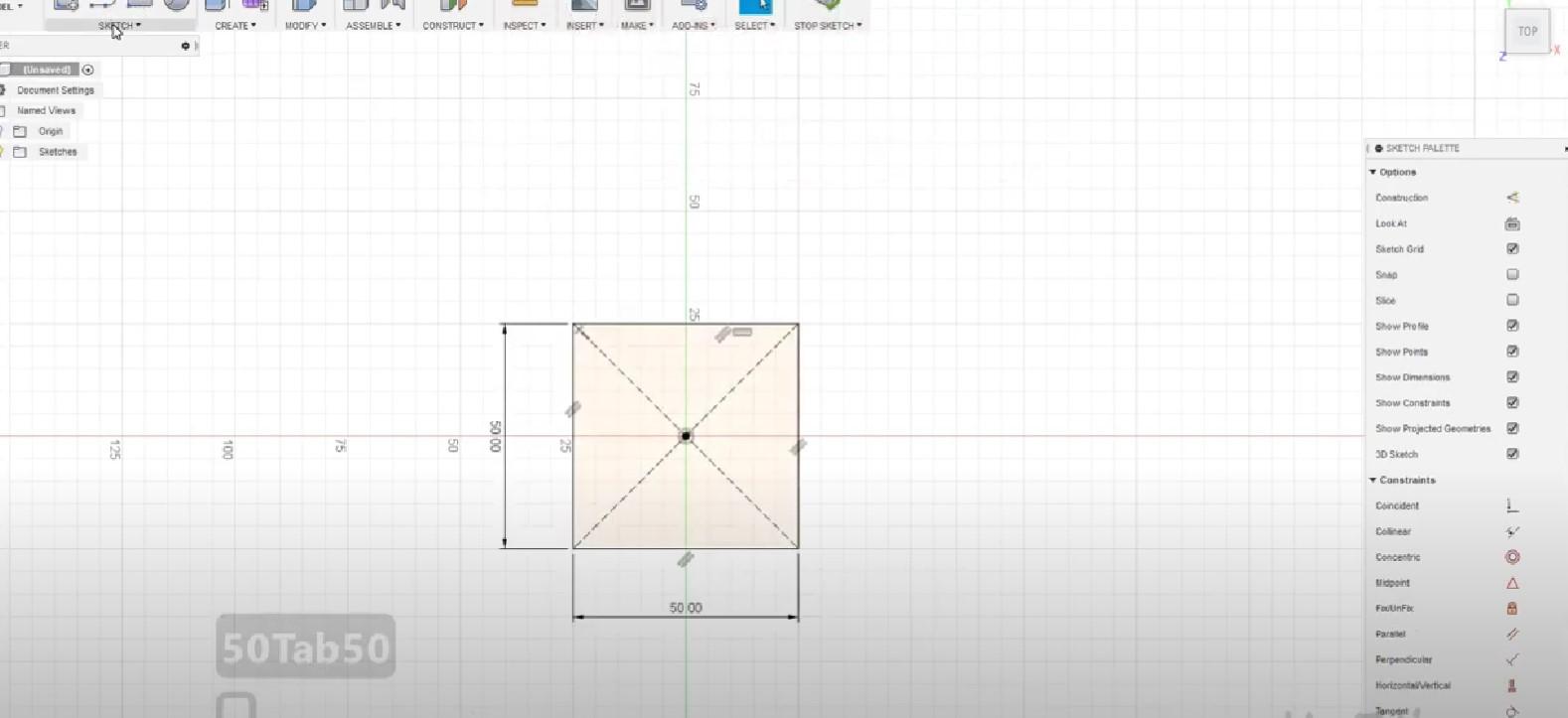The image size is (1568, 718).
Task: Toggle the Show Constraints checkbox
Action: tap(1512, 403)
